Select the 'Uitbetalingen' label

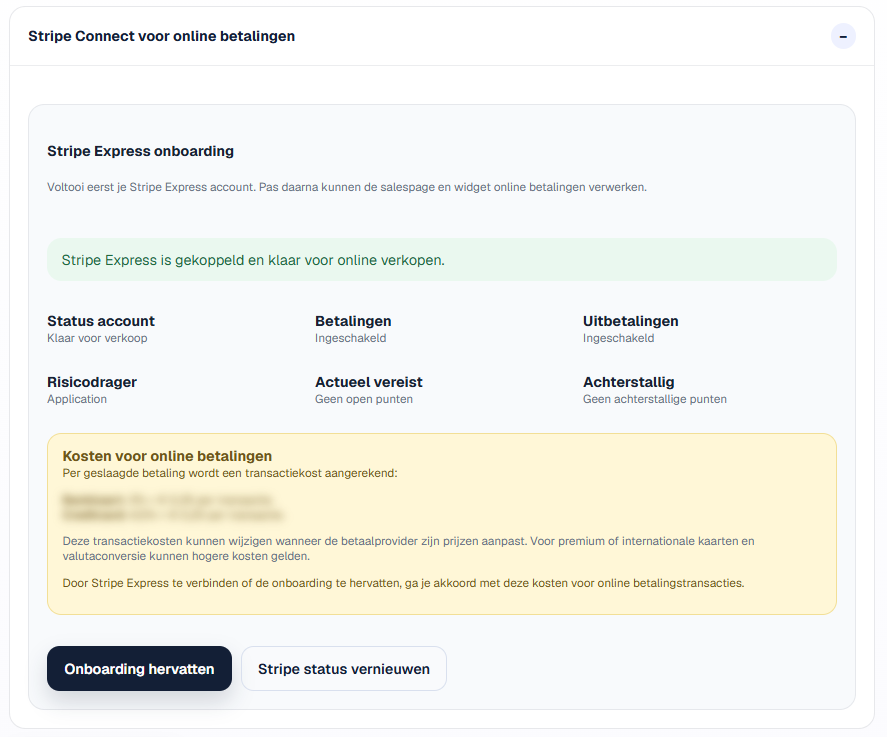pos(631,321)
